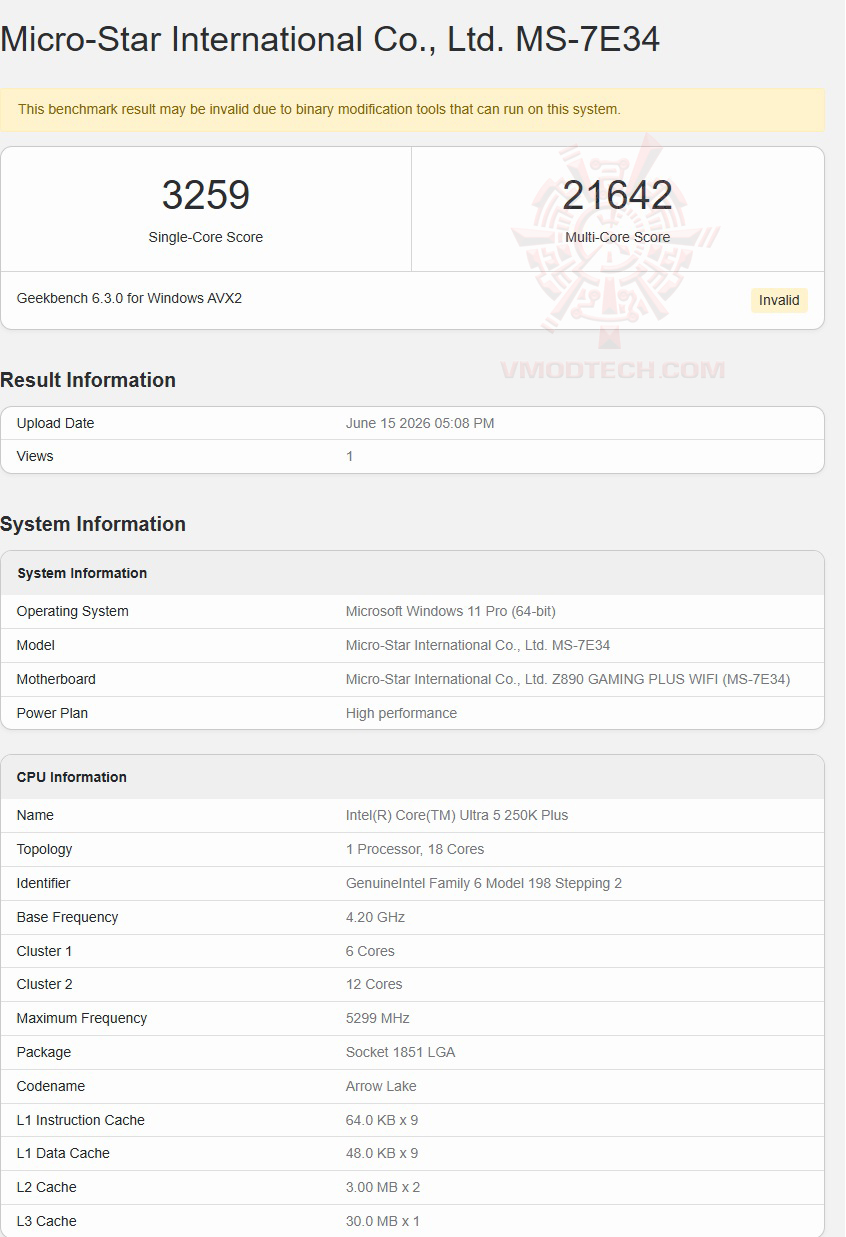
Task: Click the 'High performance' power plan value
Action: [401, 713]
